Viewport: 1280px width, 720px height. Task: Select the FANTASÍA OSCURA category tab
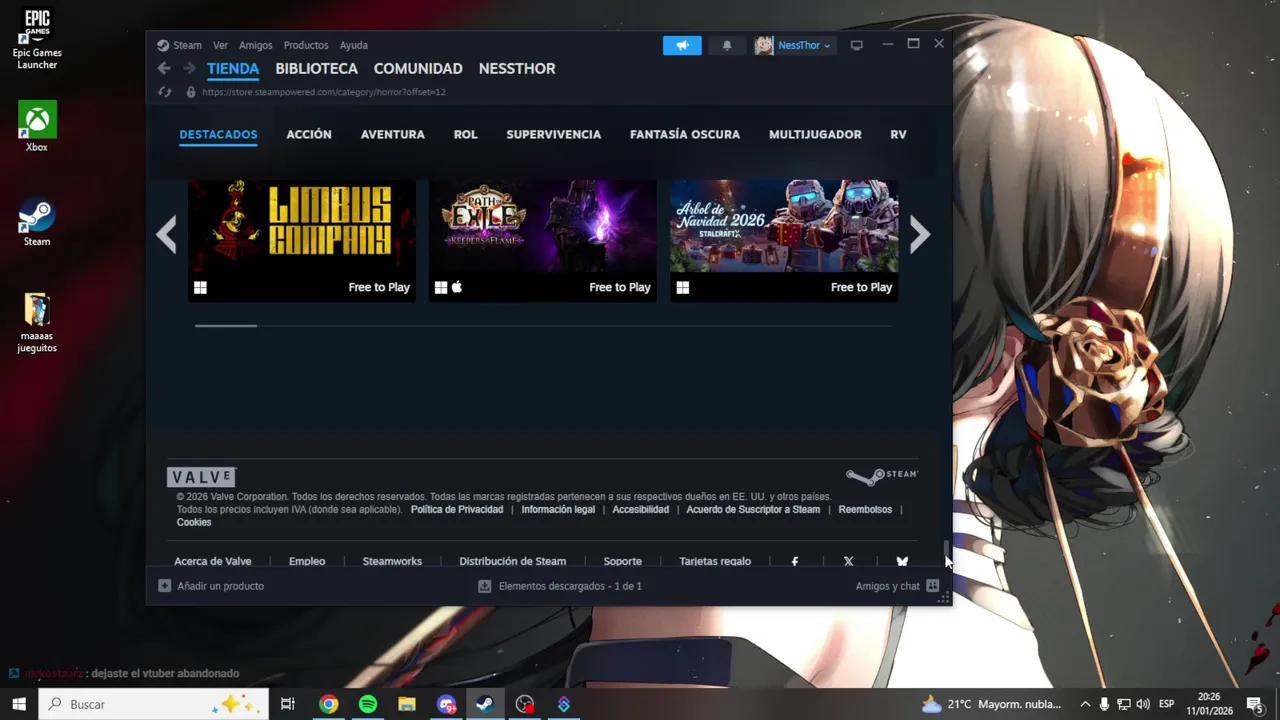click(x=685, y=134)
